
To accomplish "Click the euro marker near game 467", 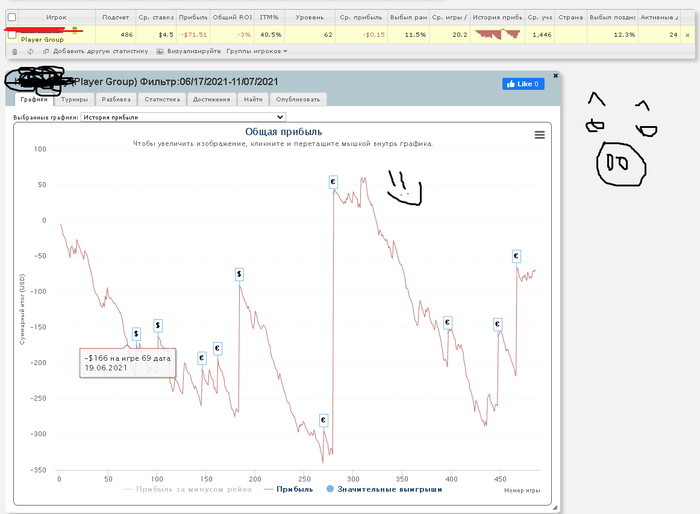I will point(516,256).
